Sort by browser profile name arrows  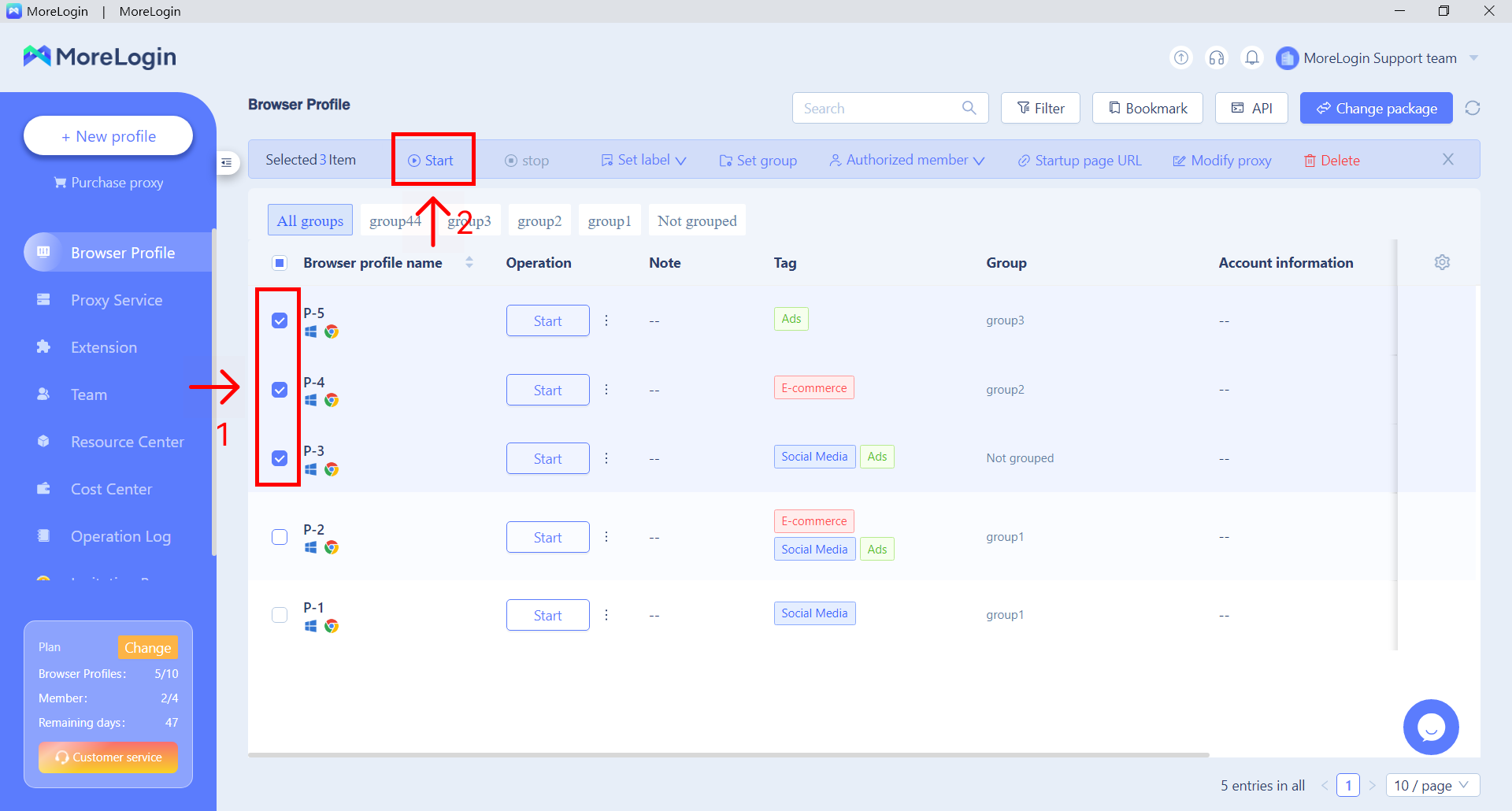tap(469, 262)
